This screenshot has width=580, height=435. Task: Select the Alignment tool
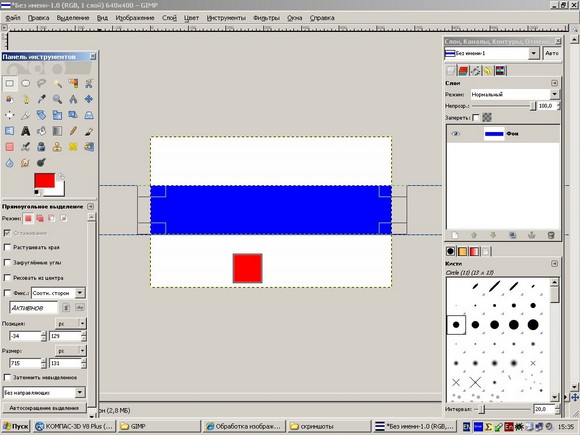[10, 115]
